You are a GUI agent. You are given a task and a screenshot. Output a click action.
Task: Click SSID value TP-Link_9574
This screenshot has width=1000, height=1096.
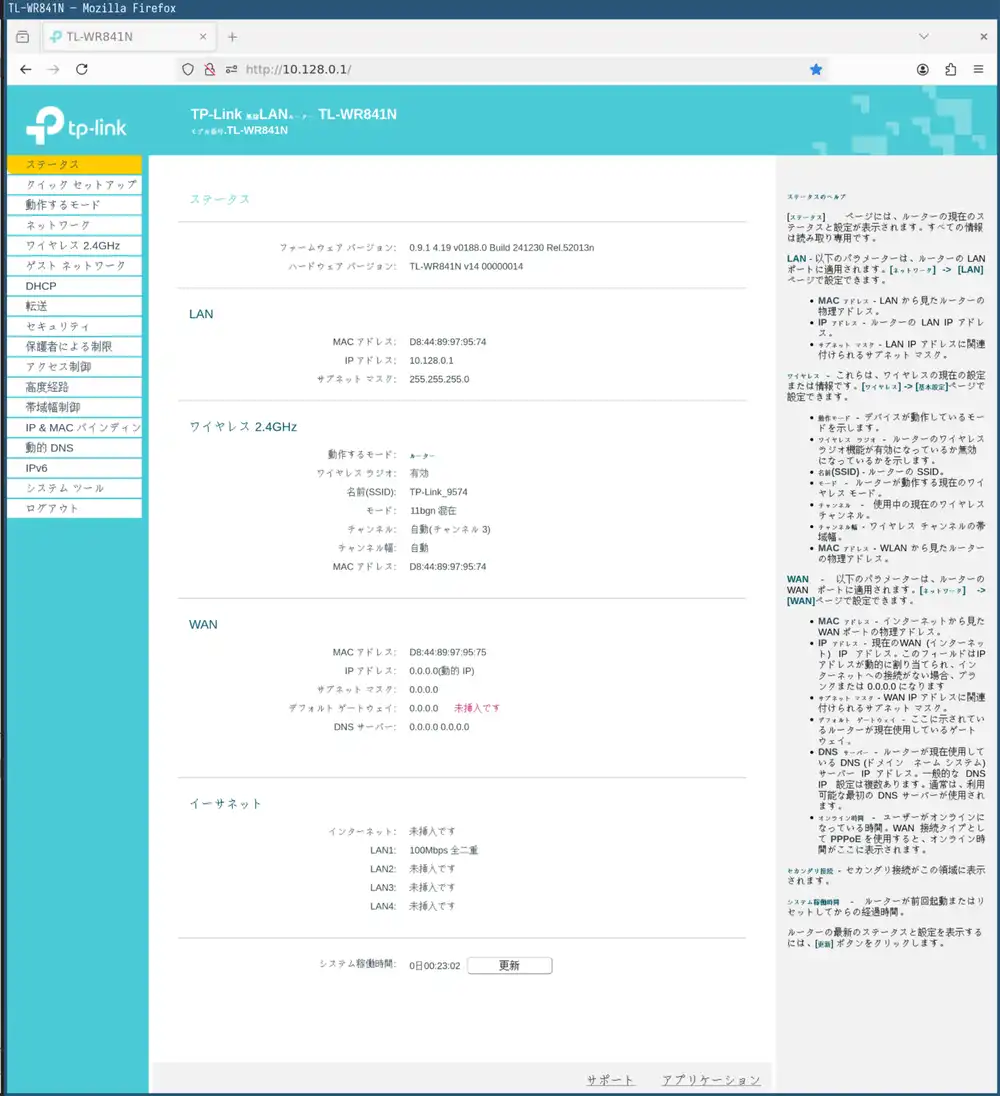coord(438,492)
